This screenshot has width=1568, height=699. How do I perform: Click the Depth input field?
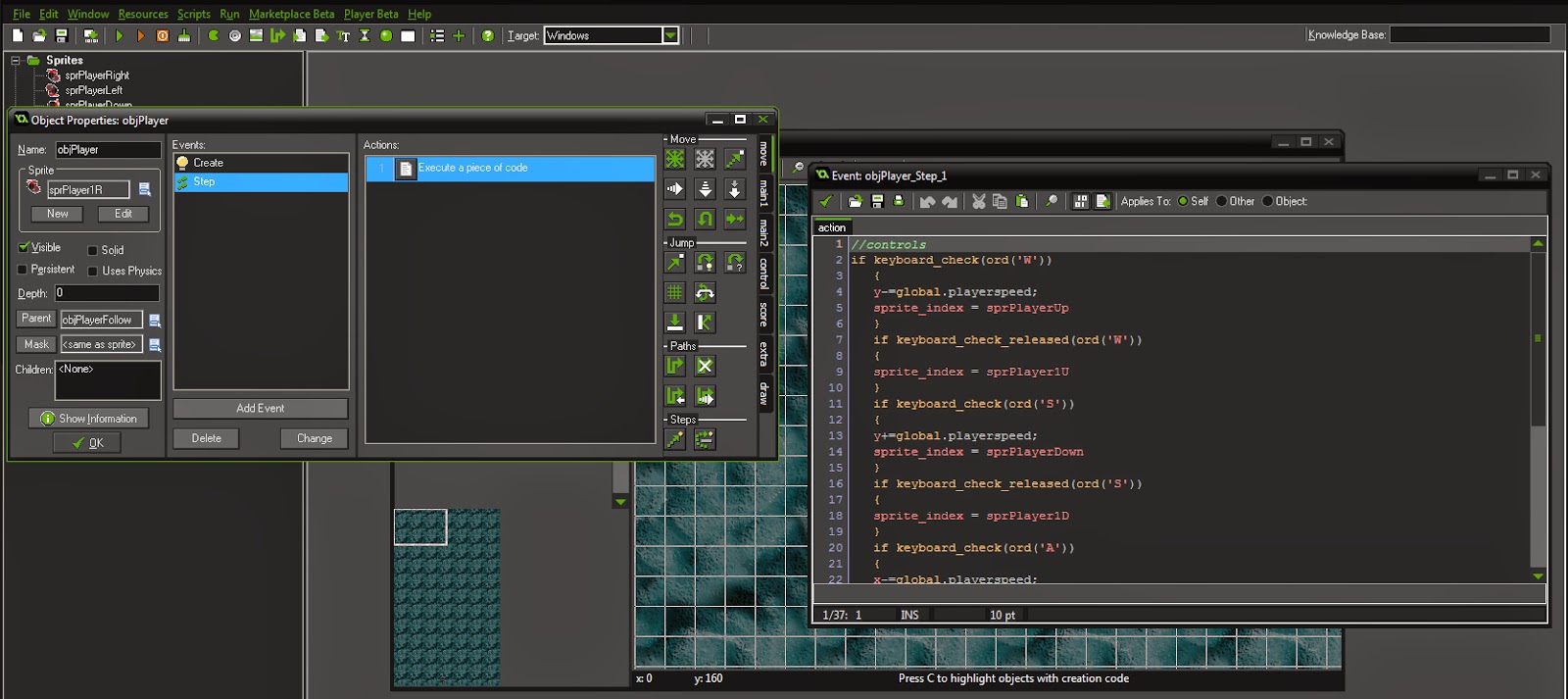click(x=107, y=293)
